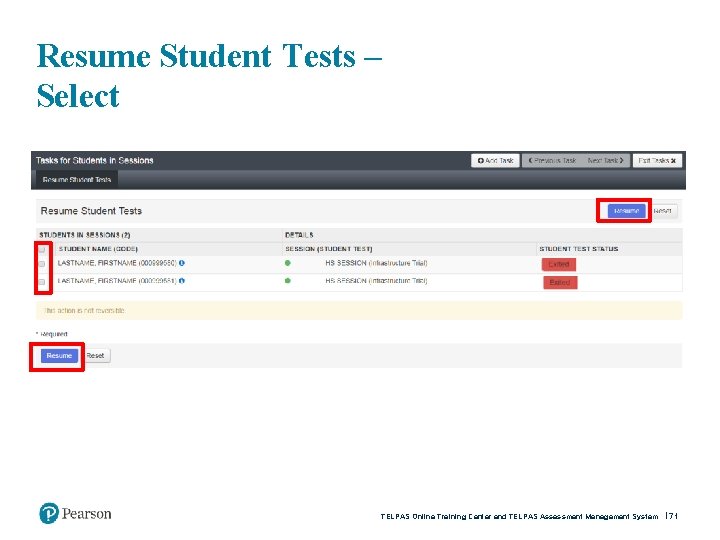Click the Student Test Status column header
The height and width of the screenshot is (540, 720).
(x=579, y=249)
